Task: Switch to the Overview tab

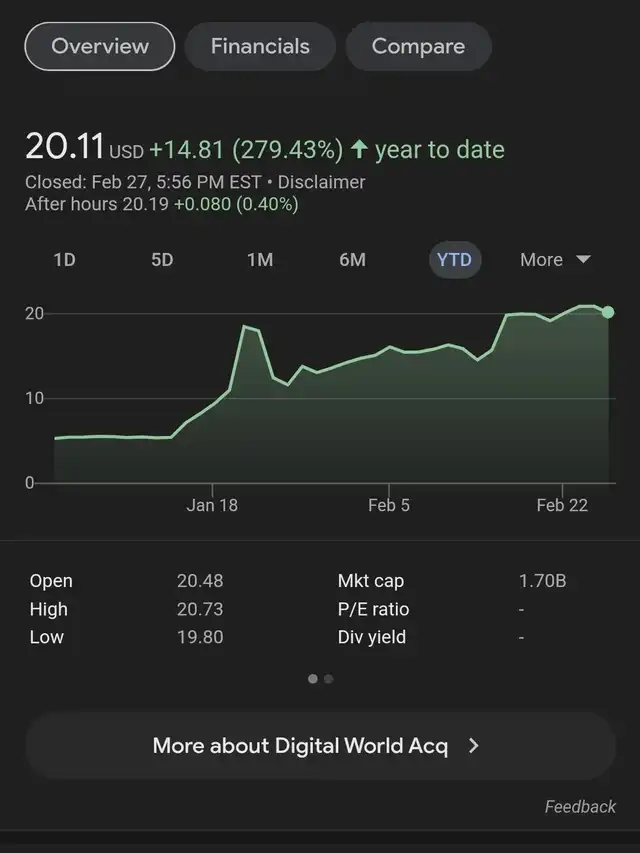Action: pos(100,46)
